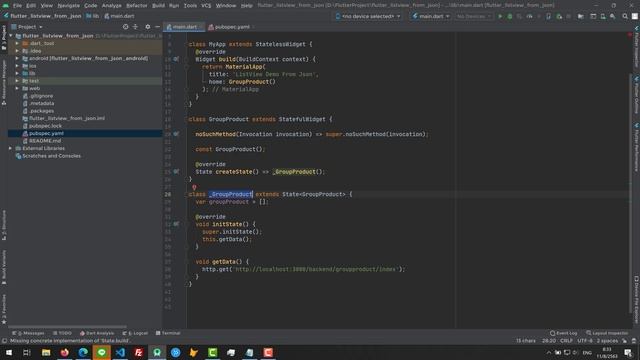Expand the test folder arrow

(17, 81)
